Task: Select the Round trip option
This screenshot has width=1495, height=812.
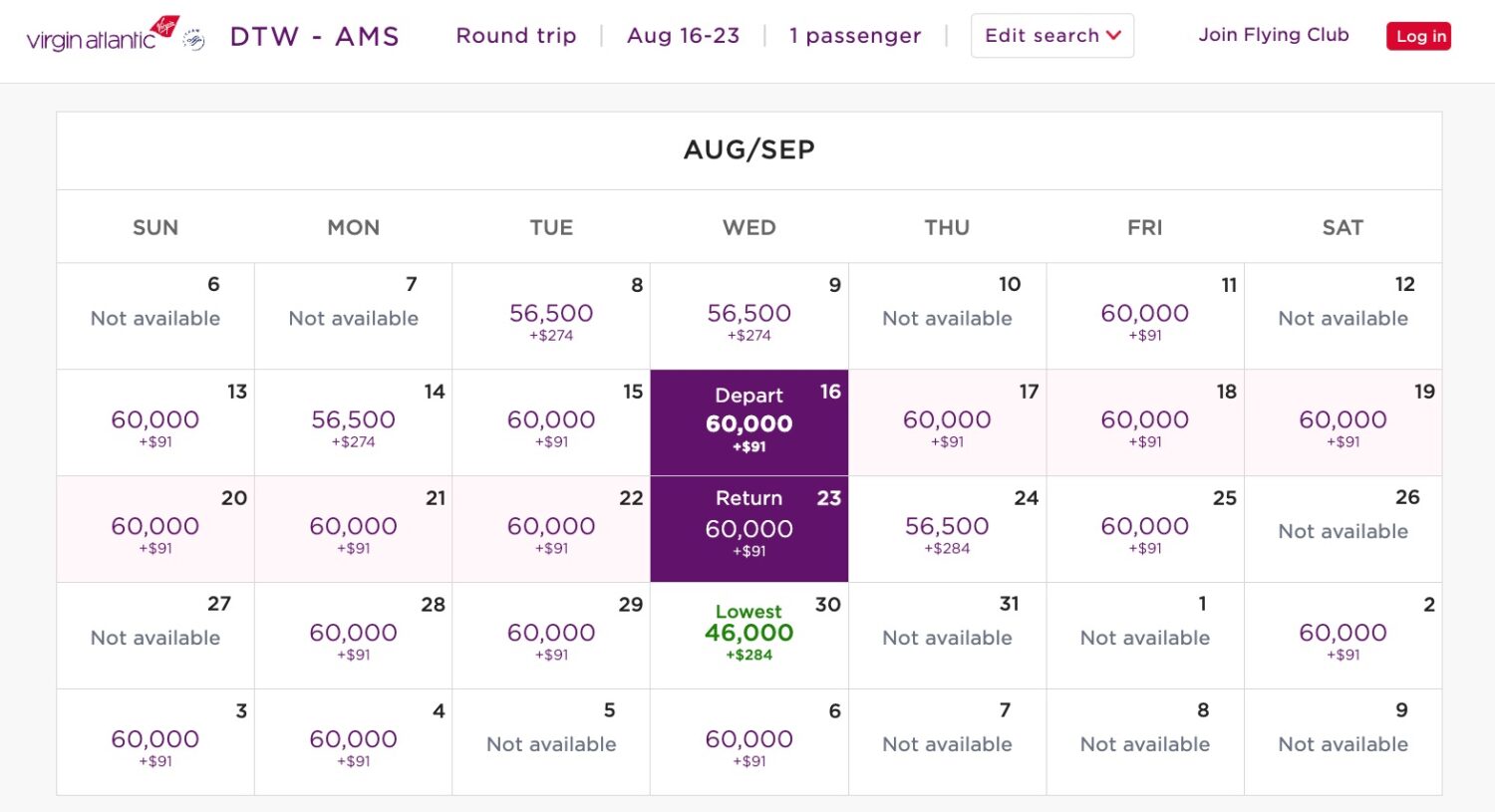Action: [x=516, y=35]
